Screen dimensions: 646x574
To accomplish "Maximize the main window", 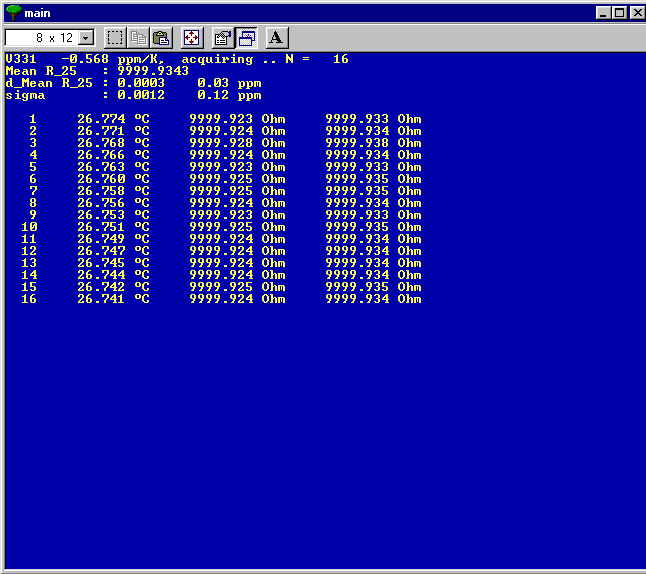I will [619, 13].
